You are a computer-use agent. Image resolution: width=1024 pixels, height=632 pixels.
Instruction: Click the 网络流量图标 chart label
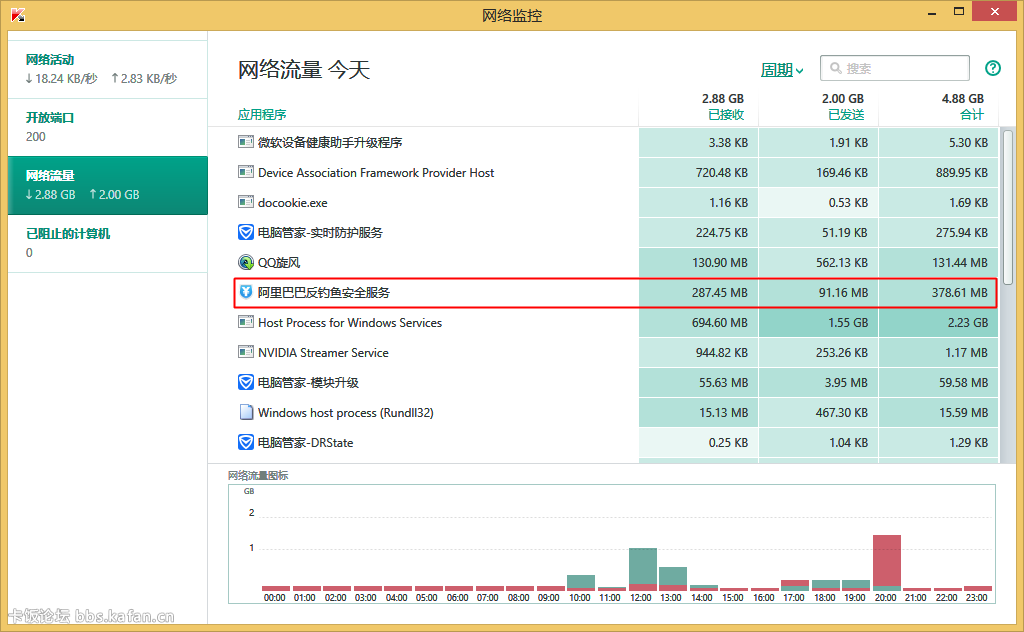click(x=258, y=475)
